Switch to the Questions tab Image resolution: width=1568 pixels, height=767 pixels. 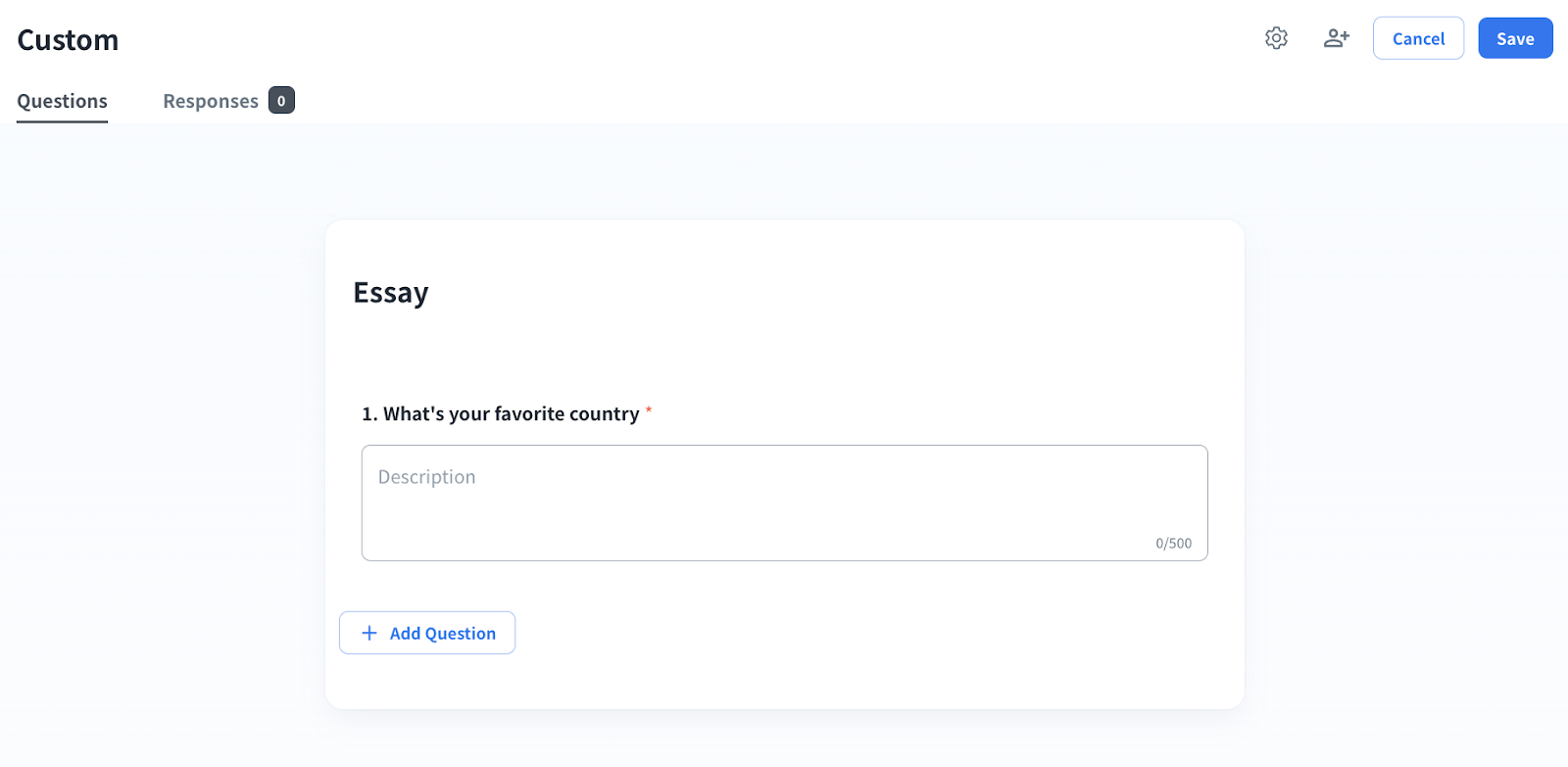coord(62,101)
